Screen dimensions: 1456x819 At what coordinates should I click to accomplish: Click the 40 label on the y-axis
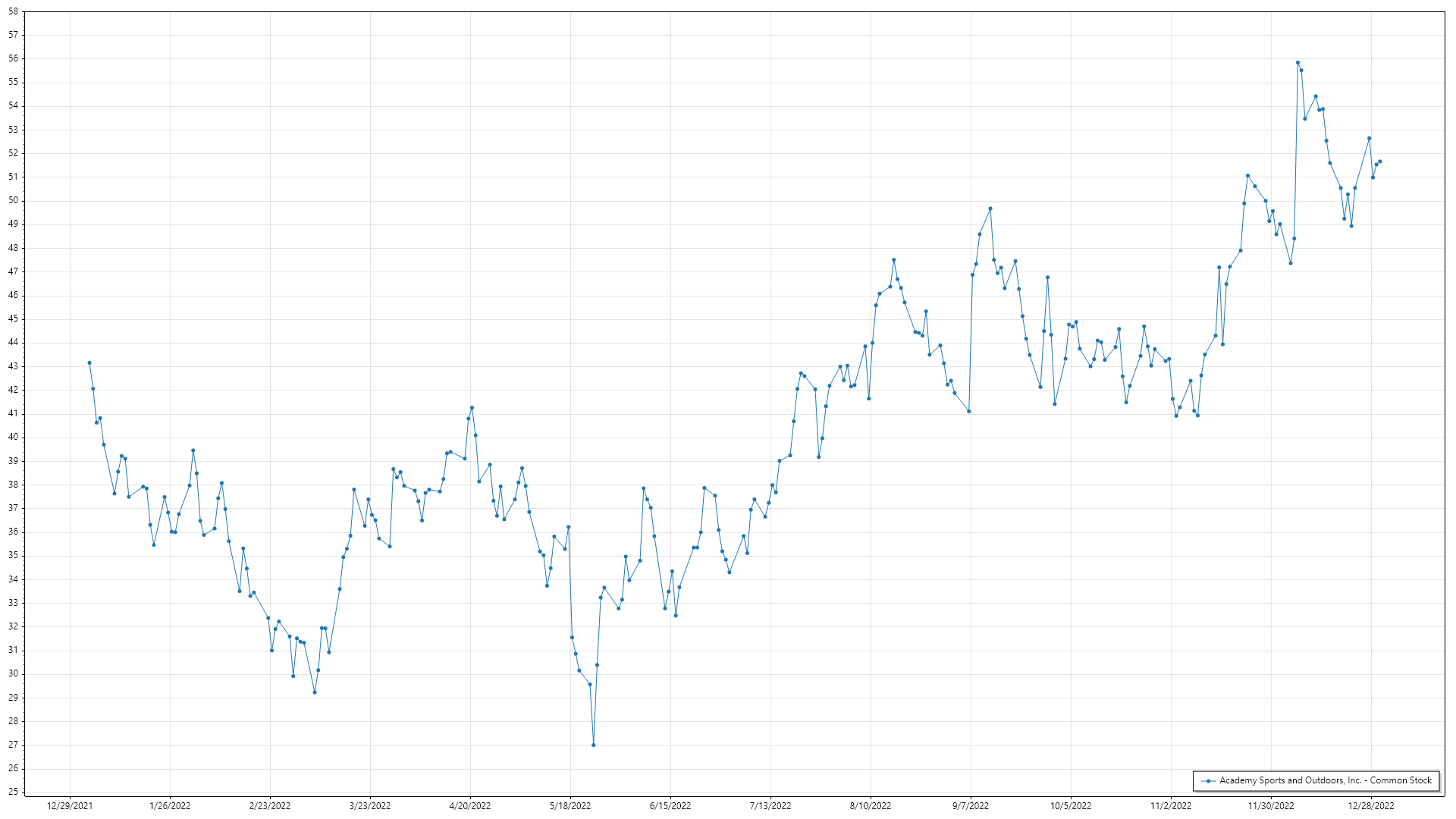pyautogui.click(x=13, y=438)
